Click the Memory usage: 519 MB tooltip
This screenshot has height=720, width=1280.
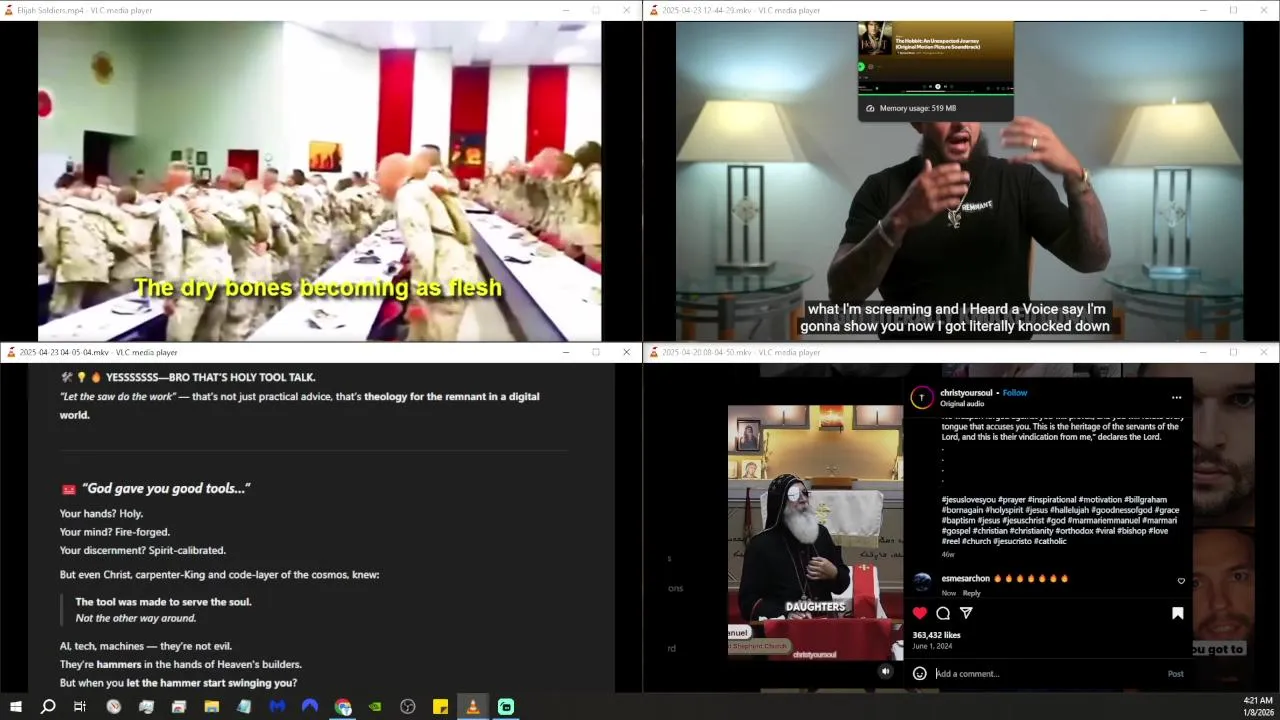[935, 108]
